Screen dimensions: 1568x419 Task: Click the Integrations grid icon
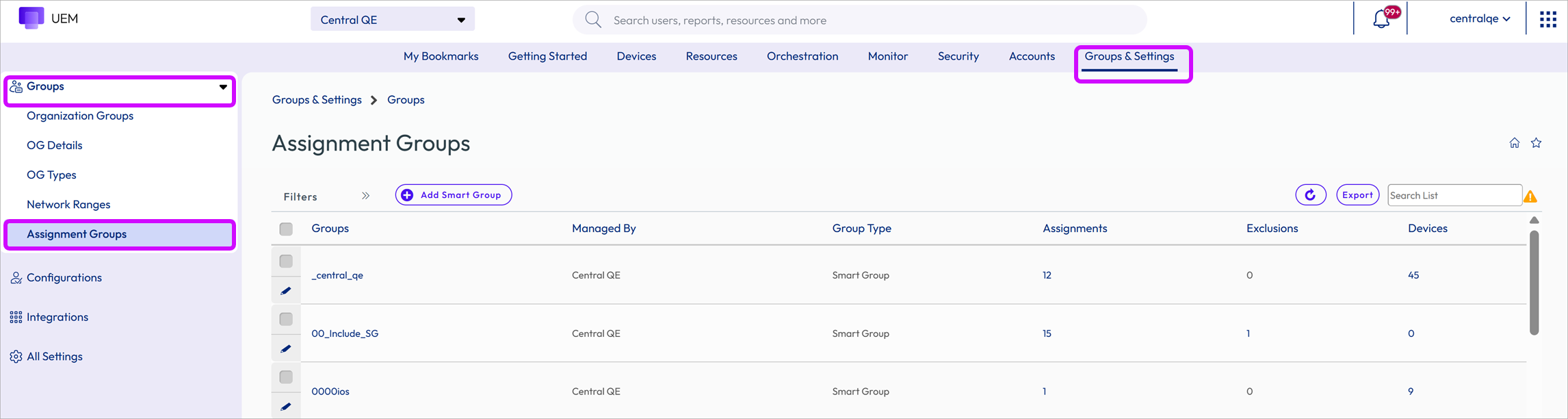[x=16, y=318]
